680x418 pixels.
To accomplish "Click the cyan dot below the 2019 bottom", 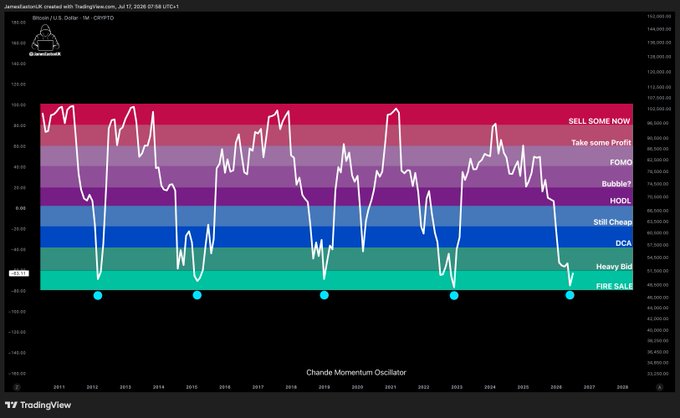I will [x=324, y=295].
